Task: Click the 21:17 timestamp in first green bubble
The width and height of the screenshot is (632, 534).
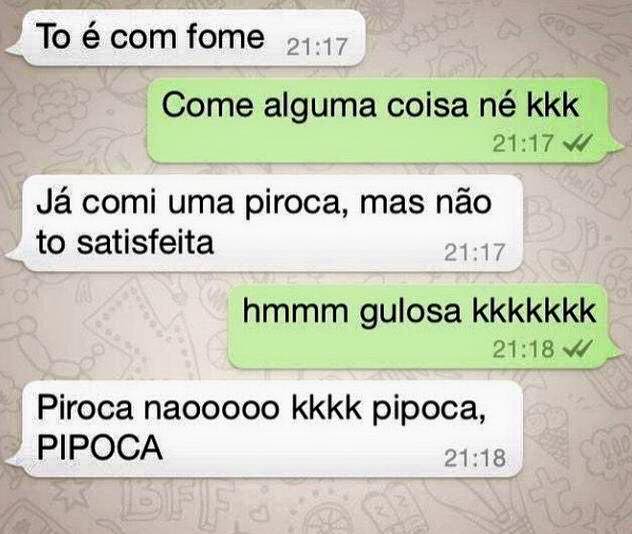Action: click(523, 143)
